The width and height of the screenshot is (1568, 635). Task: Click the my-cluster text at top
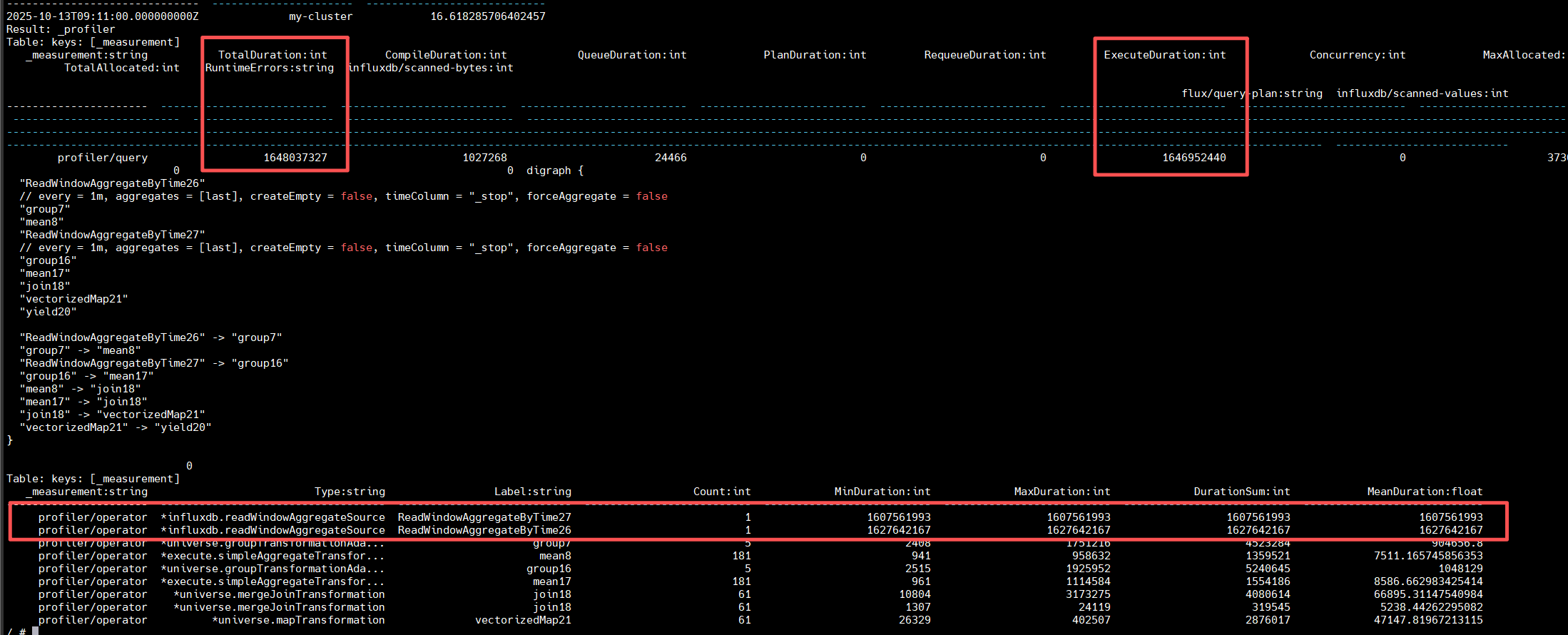pyautogui.click(x=320, y=16)
